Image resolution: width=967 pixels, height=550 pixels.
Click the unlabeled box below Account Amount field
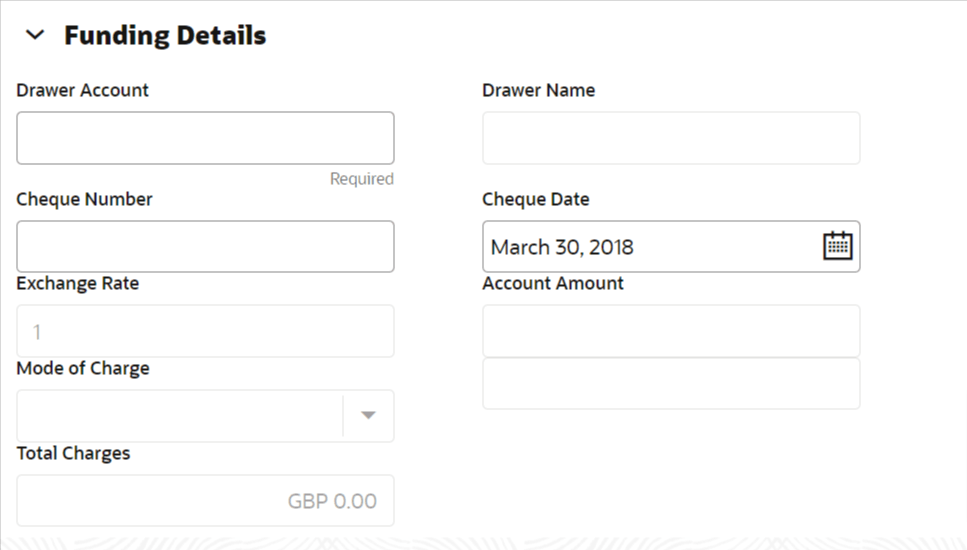[671, 384]
